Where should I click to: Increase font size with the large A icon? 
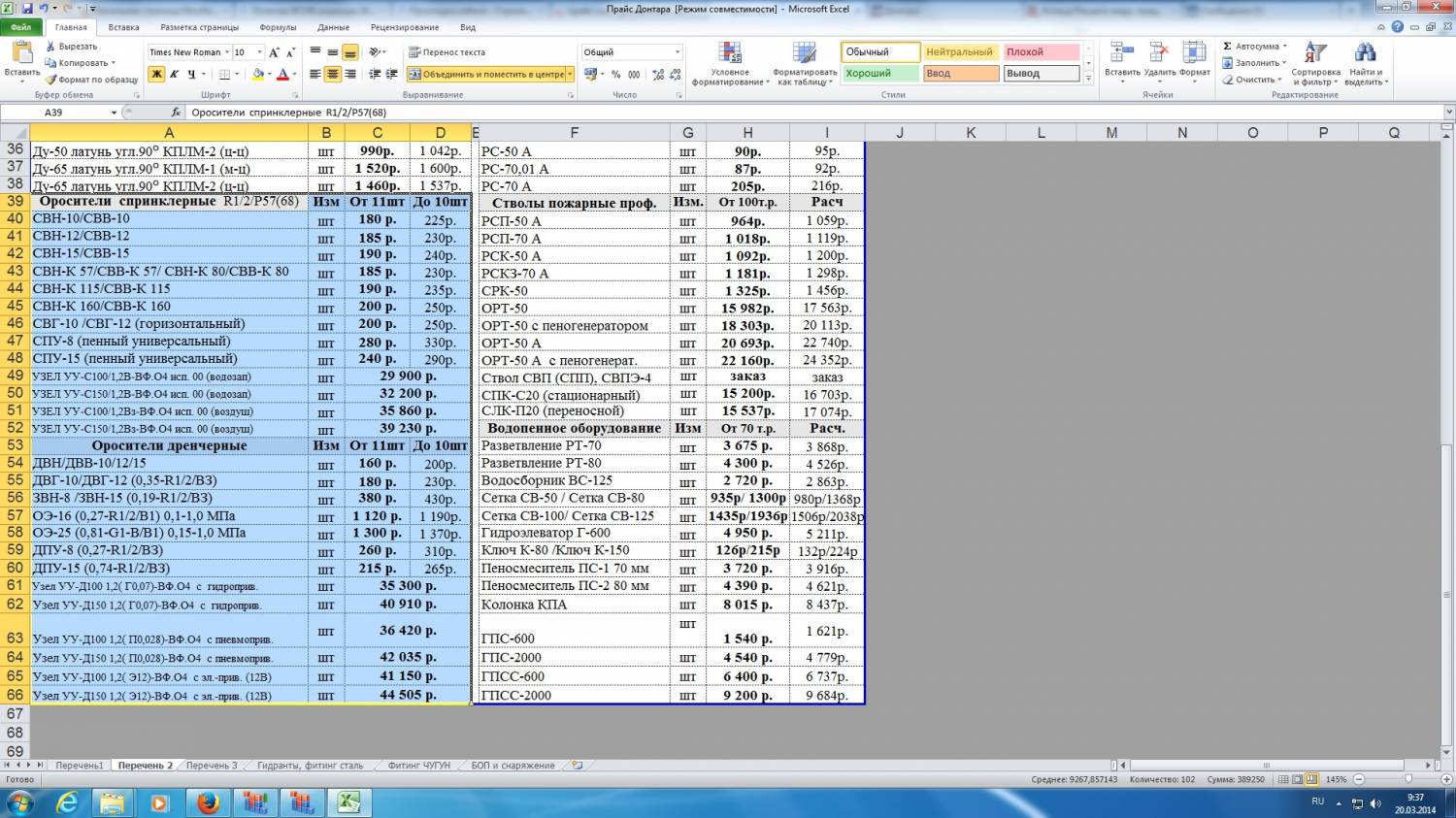click(x=274, y=52)
